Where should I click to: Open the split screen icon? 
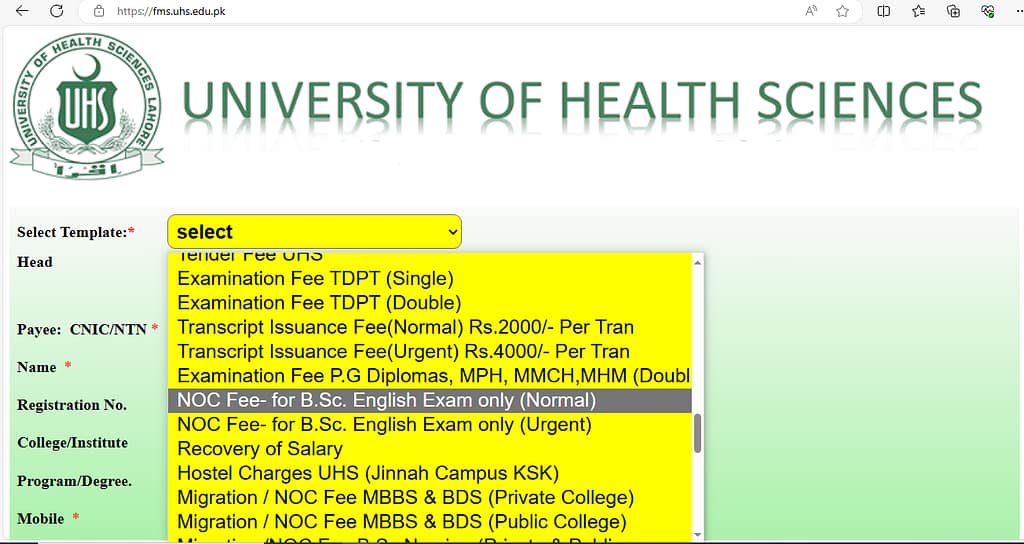[884, 11]
